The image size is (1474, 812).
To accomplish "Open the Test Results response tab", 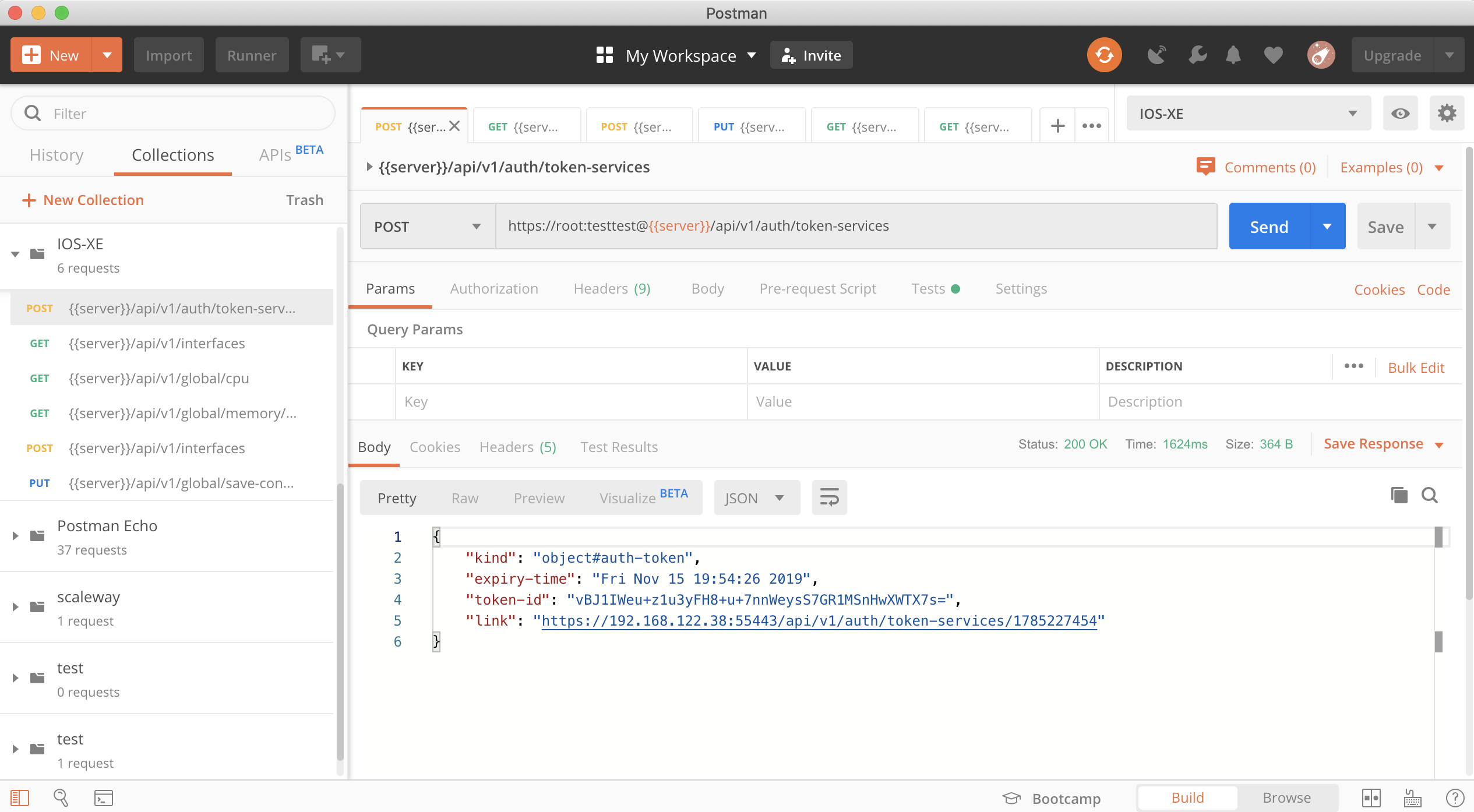I will click(x=619, y=447).
